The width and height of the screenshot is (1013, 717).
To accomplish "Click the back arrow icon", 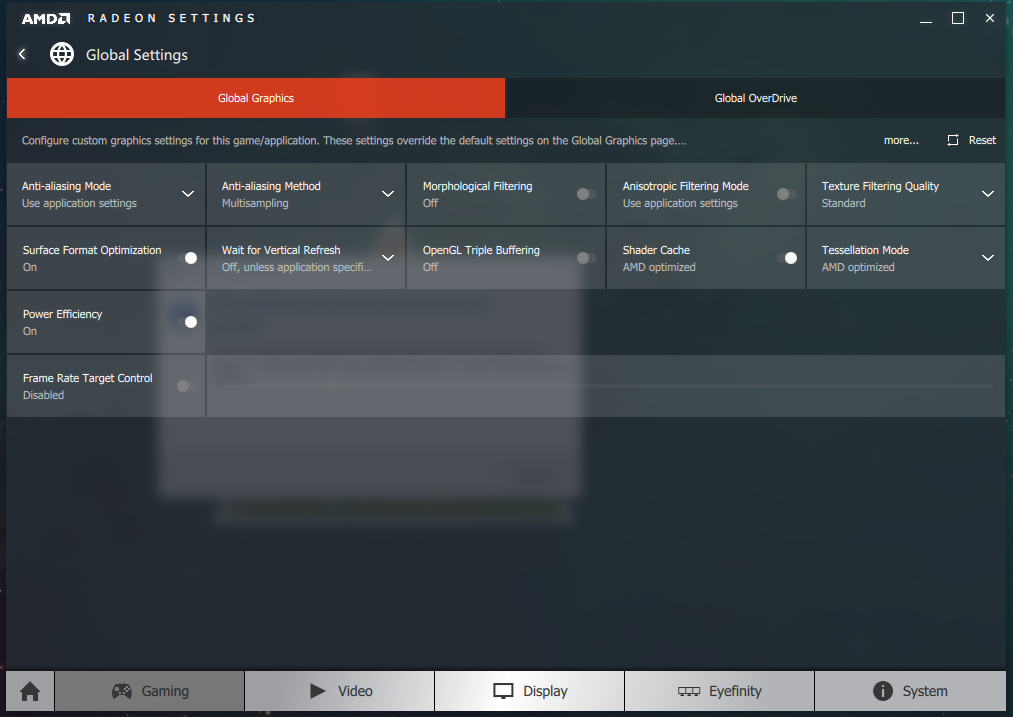I will pos(22,54).
